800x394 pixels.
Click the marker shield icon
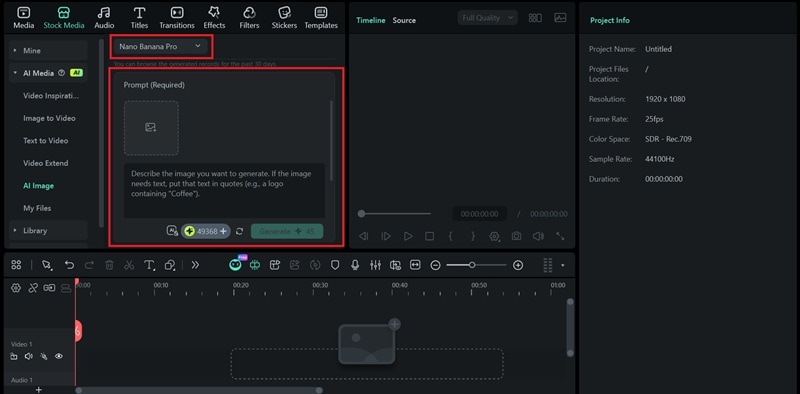tap(335, 265)
